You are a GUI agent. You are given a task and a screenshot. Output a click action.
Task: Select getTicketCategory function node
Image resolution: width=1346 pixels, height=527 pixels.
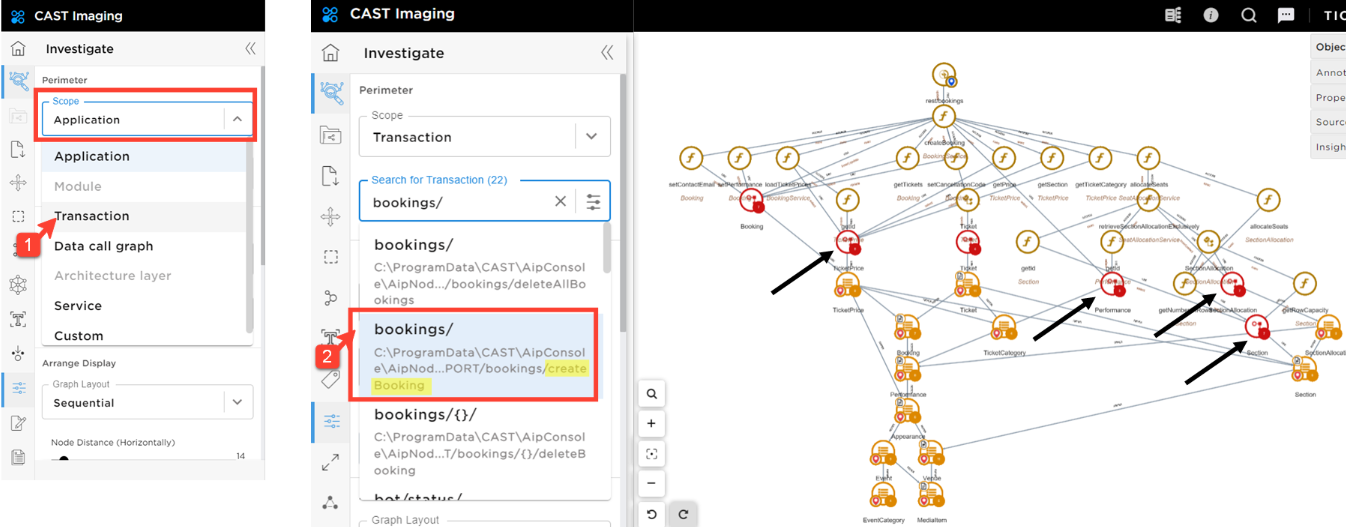(x=1100, y=158)
